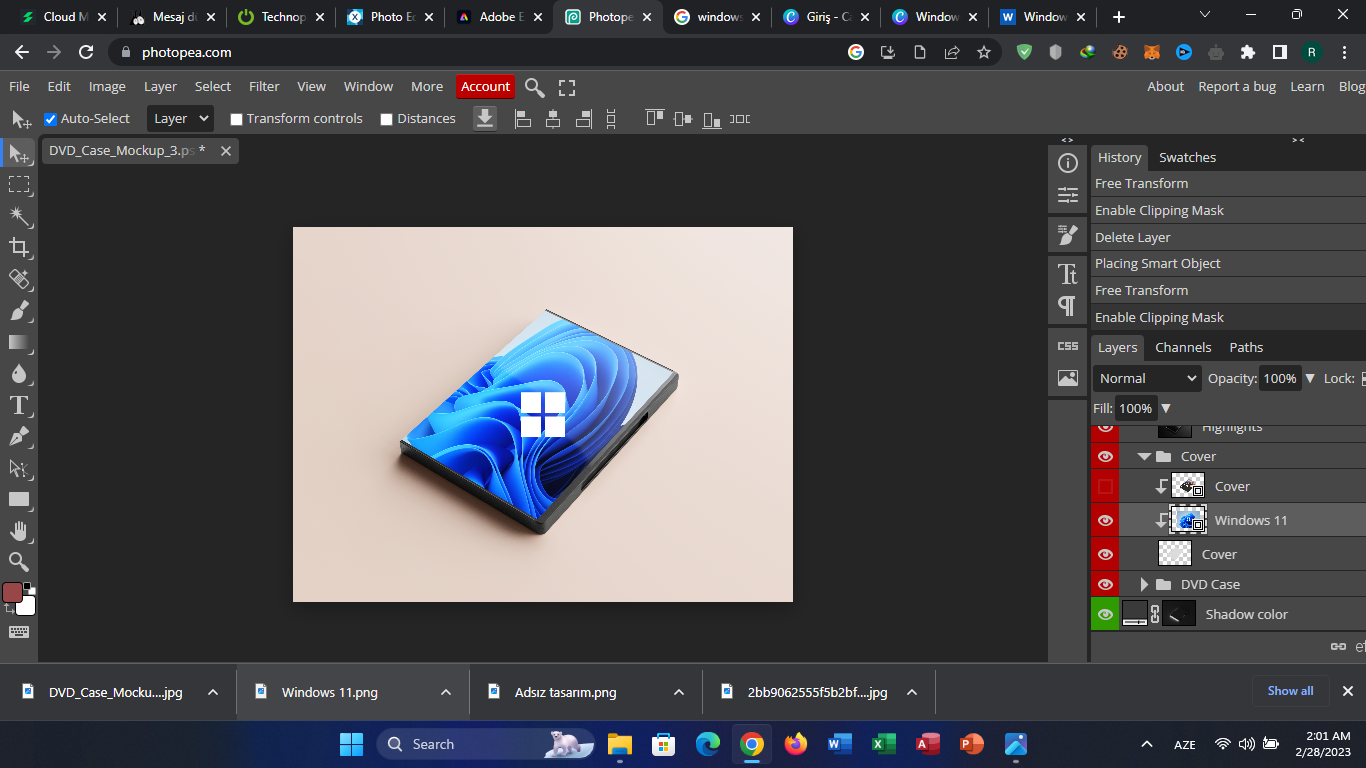This screenshot has height=768, width=1366.
Task: Switch to the Paths tab
Action: 1246,348
